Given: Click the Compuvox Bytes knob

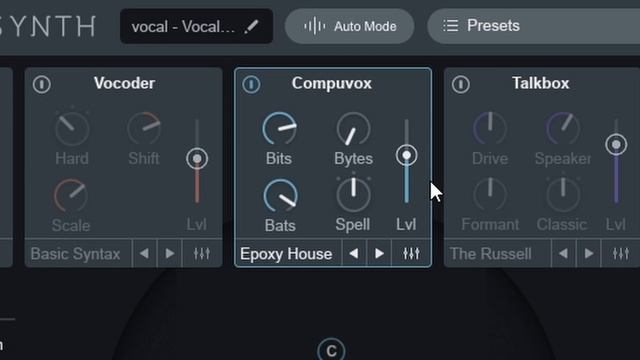Looking at the screenshot, I should click(353, 129).
